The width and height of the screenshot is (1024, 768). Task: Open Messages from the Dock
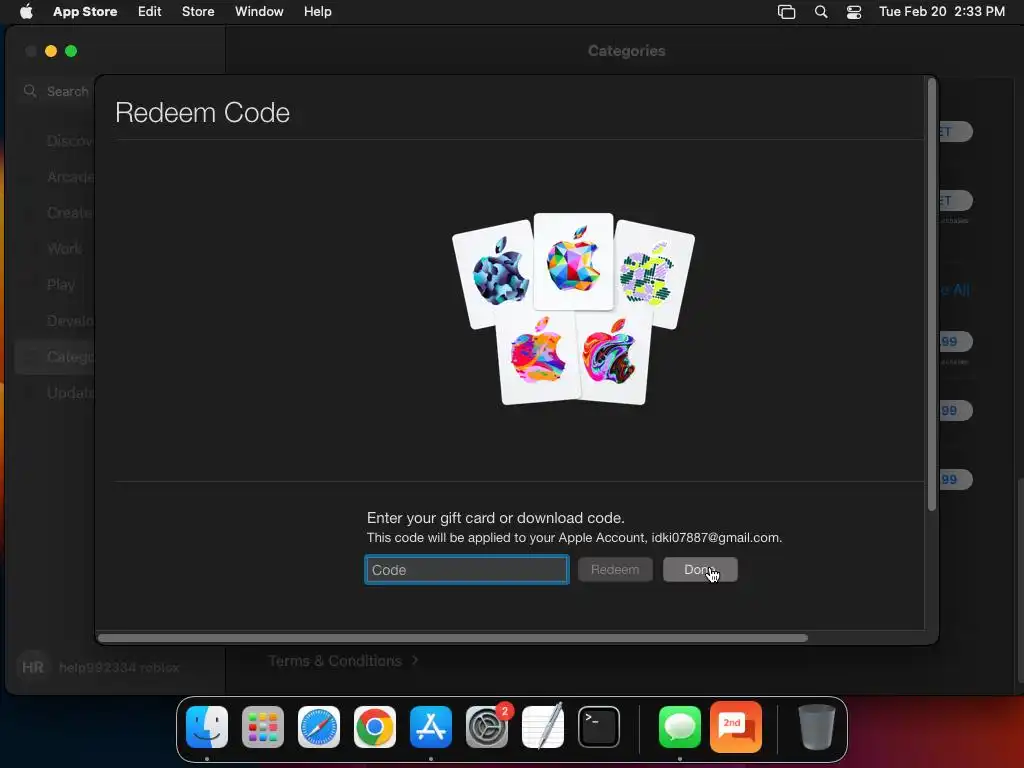680,727
